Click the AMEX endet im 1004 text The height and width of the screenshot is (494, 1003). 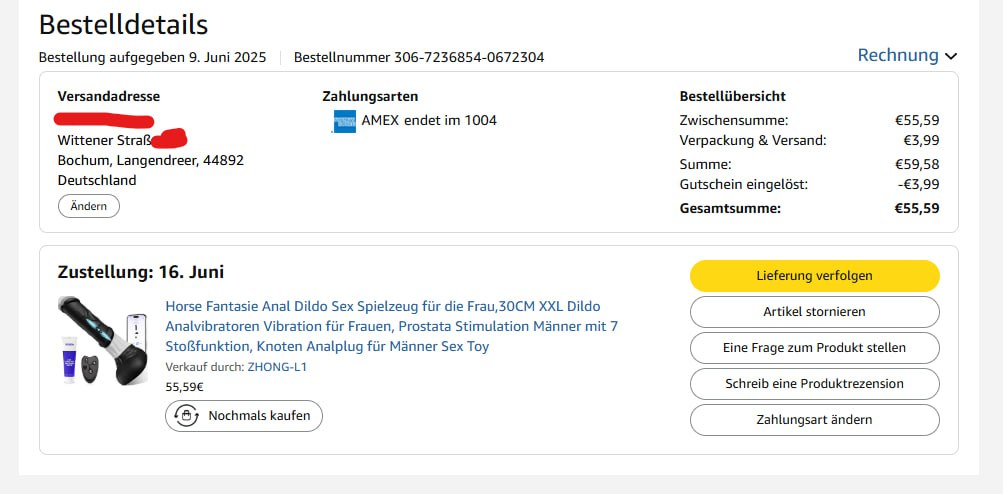(429, 121)
